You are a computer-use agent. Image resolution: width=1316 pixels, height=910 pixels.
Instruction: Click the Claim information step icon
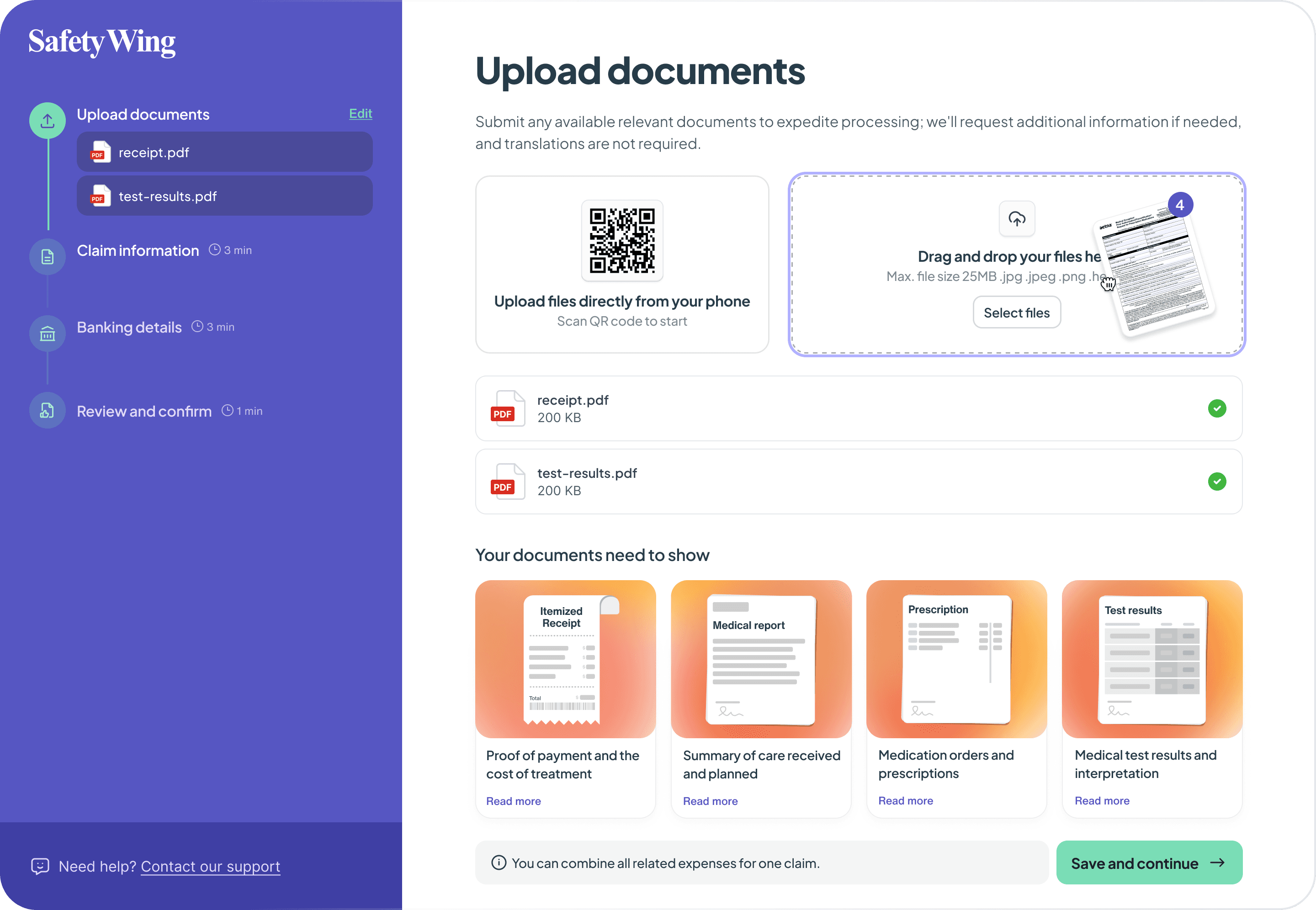48,257
